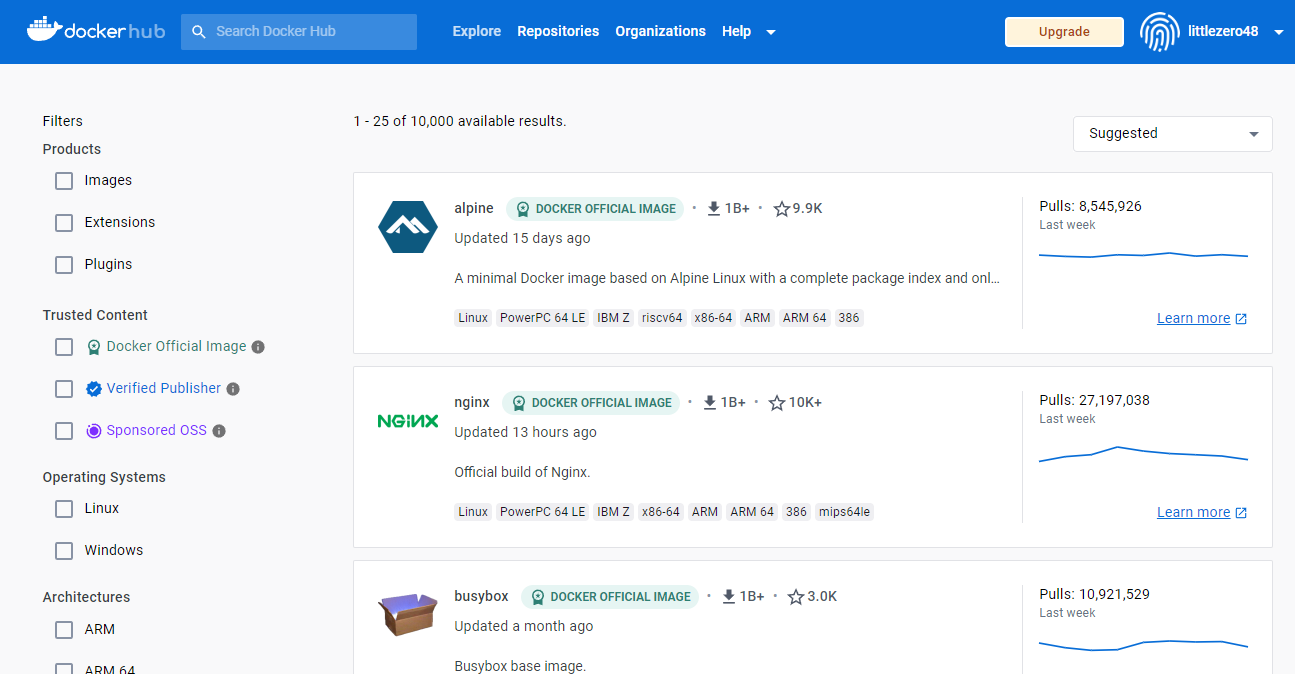Expand the Help menu arrow

(770, 32)
